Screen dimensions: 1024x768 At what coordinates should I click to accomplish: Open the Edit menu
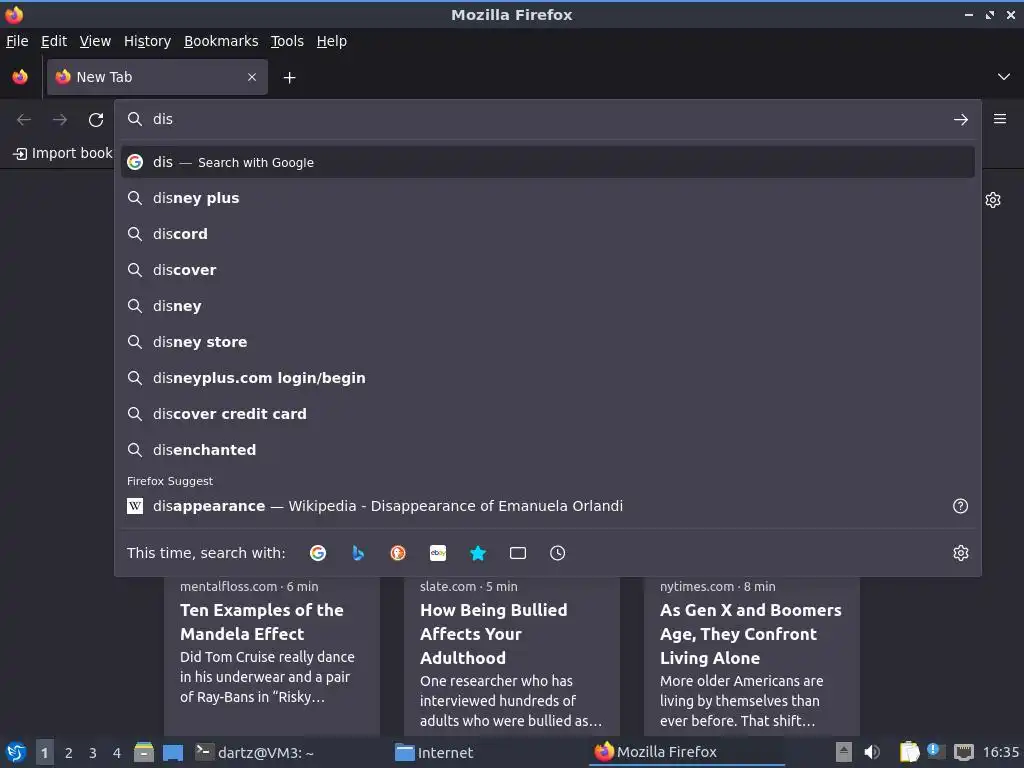tap(54, 41)
